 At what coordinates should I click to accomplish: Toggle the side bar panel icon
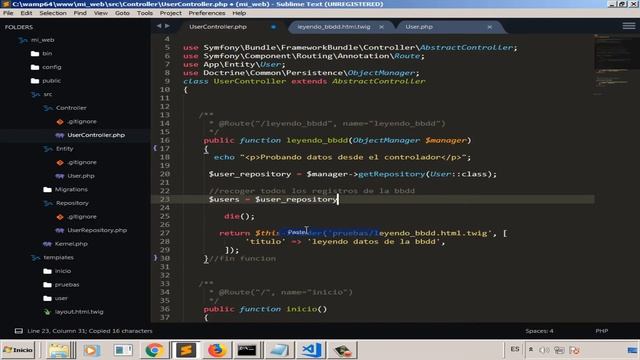[19, 331]
